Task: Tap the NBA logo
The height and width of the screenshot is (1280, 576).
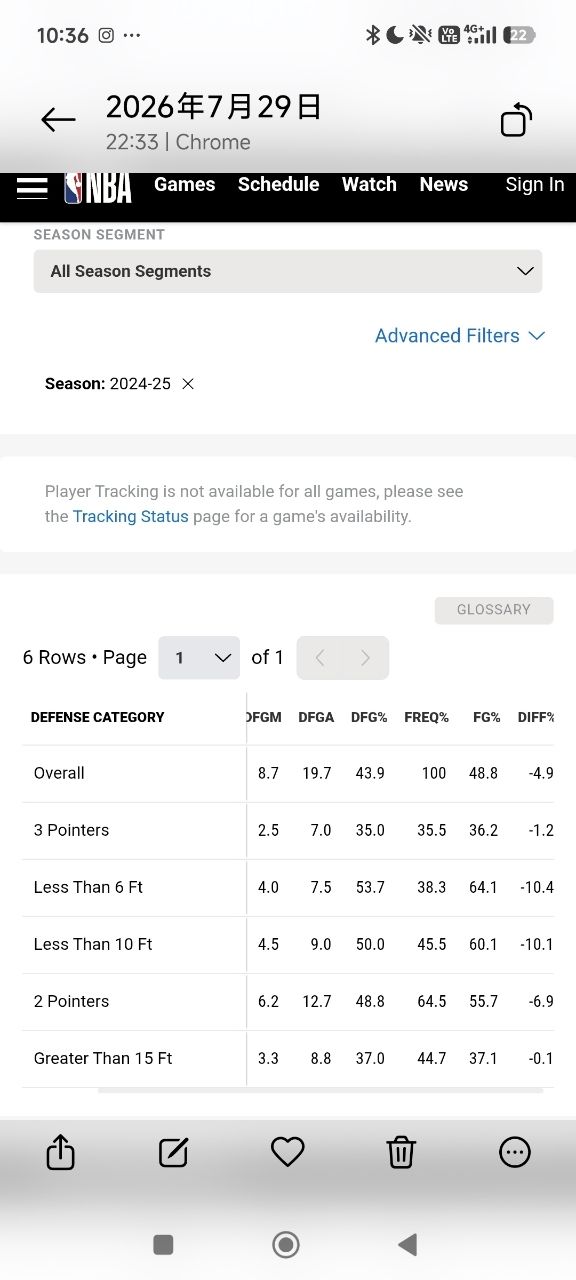Action: tap(98, 186)
